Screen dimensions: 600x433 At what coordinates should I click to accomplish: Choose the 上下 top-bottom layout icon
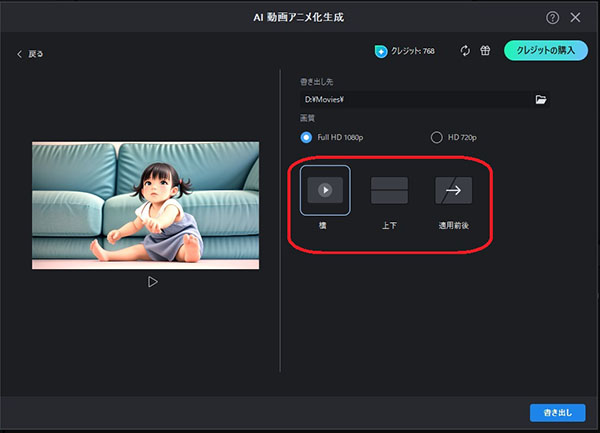[389, 190]
